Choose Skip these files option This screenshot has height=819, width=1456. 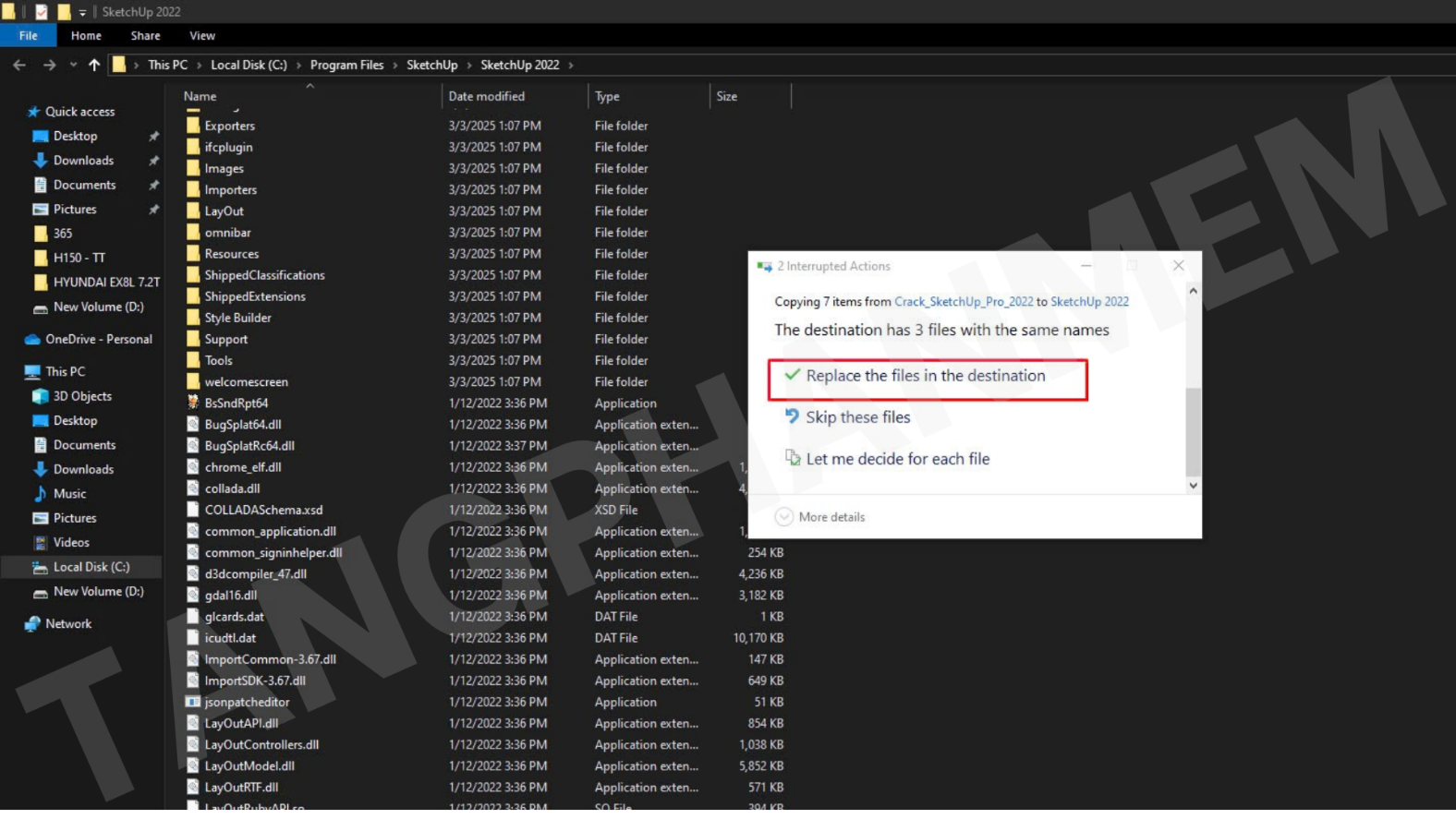pos(848,417)
